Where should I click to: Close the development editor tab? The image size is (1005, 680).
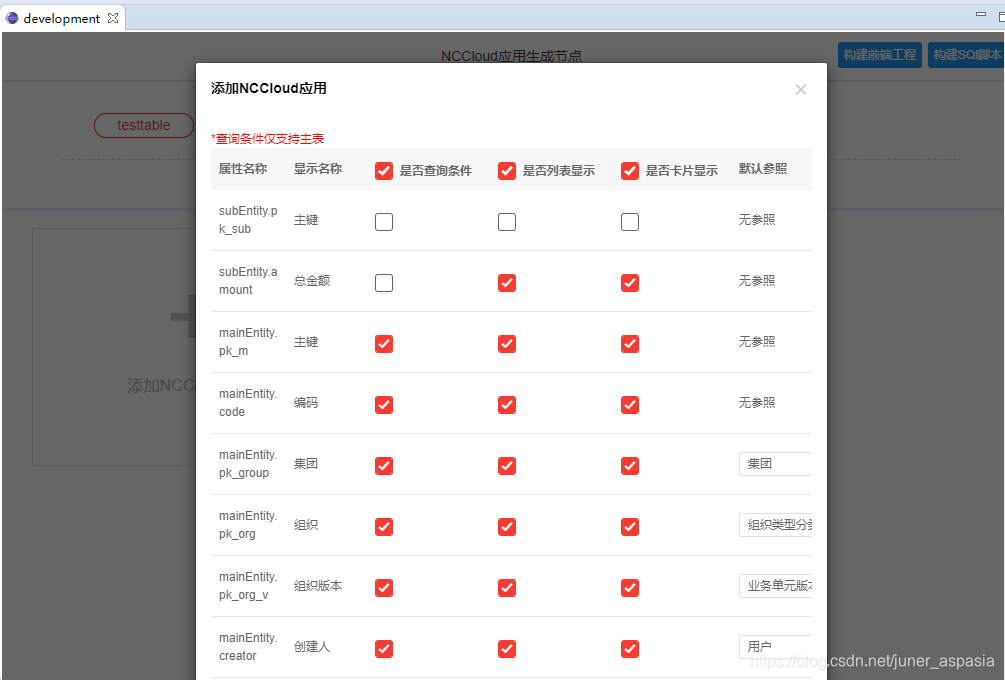click(x=113, y=18)
